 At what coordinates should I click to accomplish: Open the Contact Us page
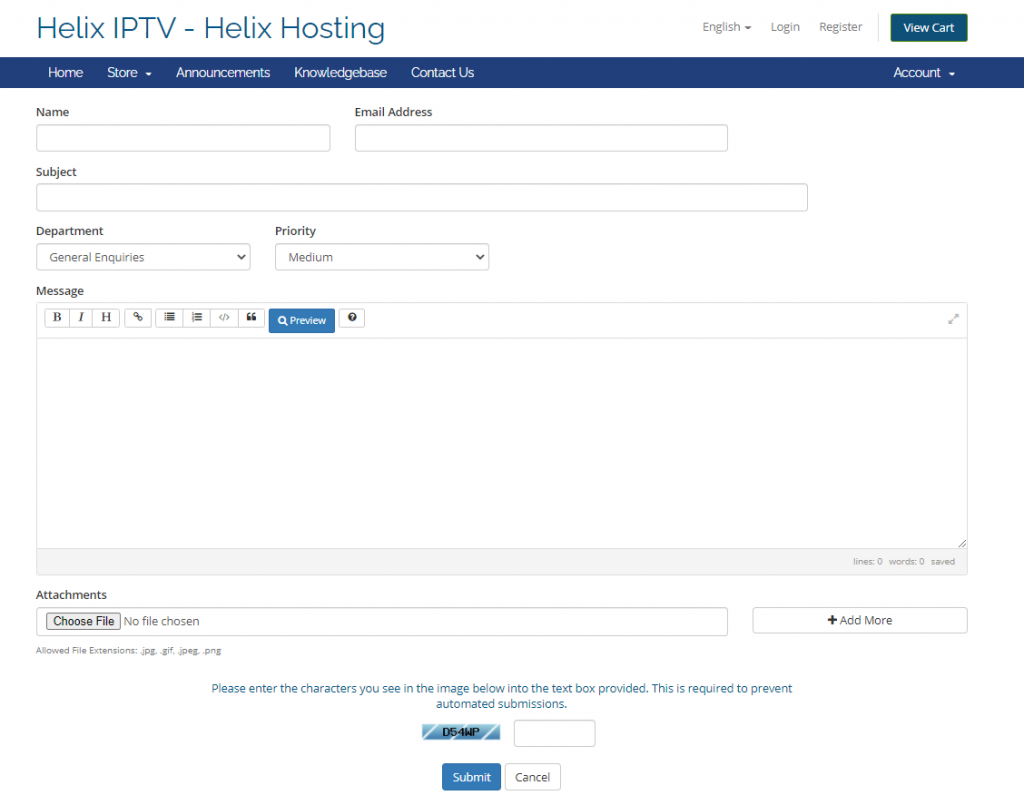pyautogui.click(x=442, y=72)
